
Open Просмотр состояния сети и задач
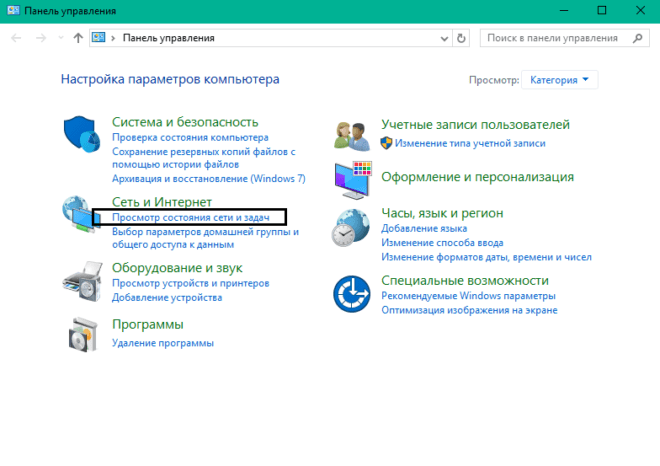click(191, 218)
